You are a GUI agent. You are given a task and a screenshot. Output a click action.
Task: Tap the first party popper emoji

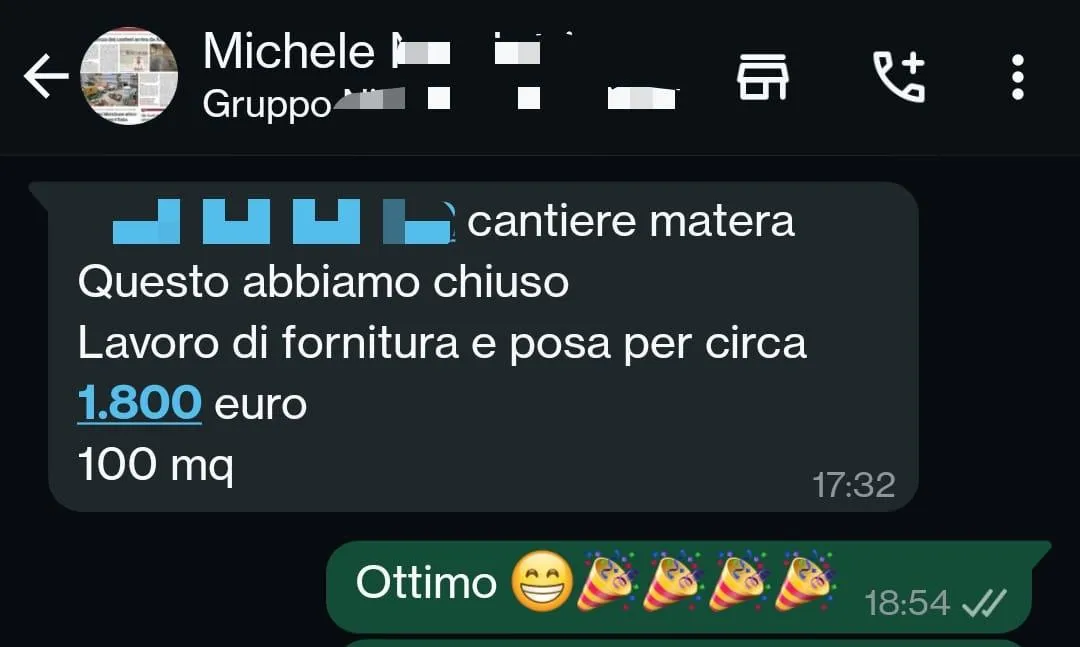[606, 580]
